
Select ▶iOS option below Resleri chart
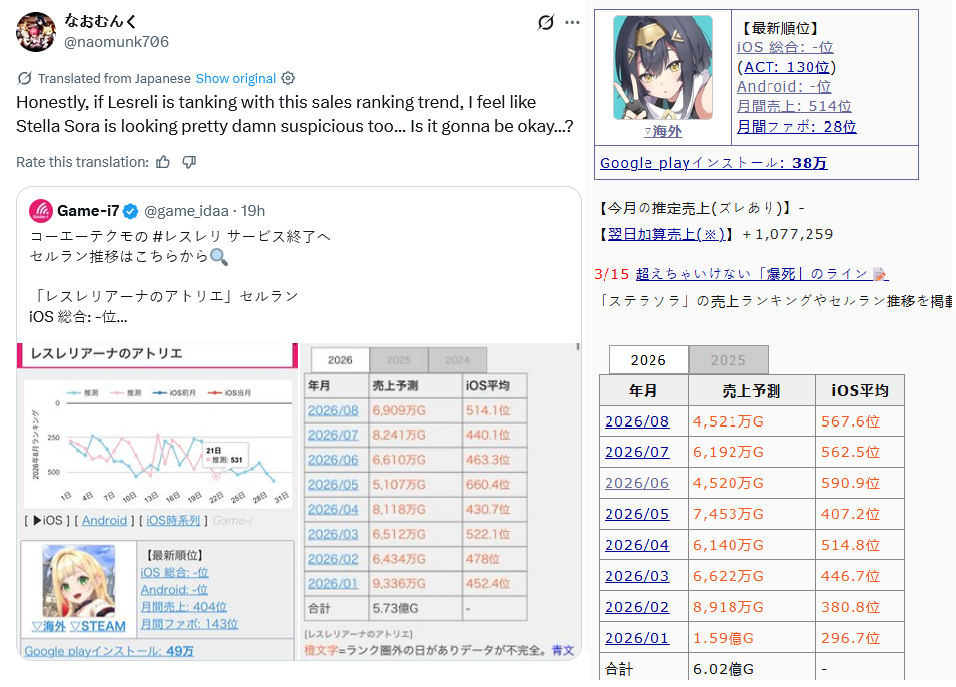[x=48, y=521]
